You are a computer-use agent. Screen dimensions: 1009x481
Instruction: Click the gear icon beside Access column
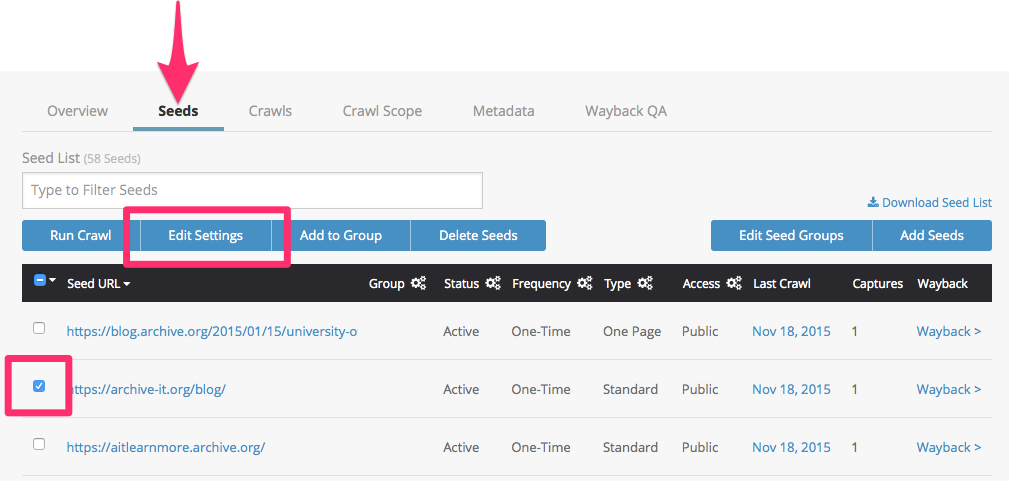[733, 284]
